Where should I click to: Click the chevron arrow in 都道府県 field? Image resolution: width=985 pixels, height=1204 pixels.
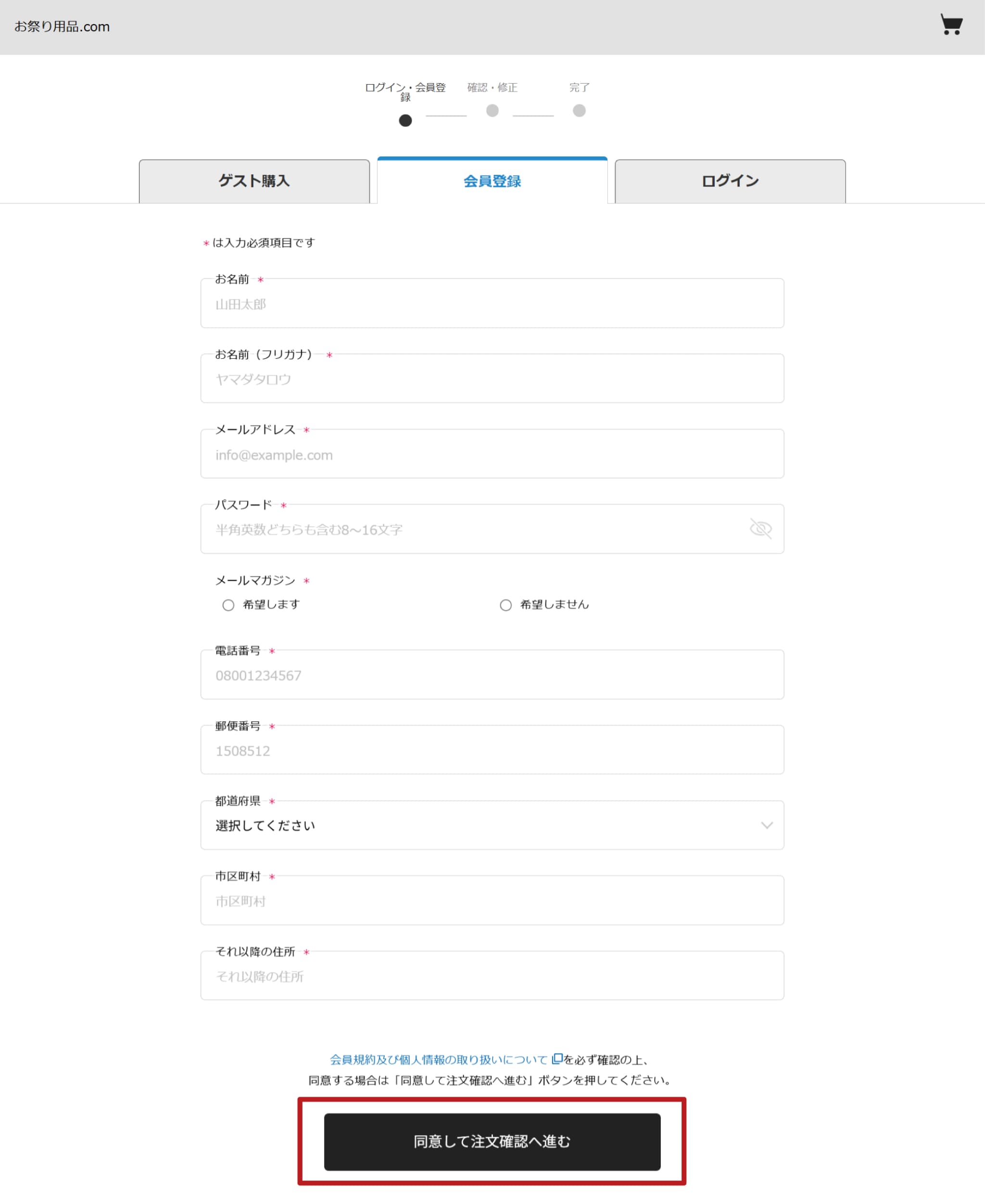767,825
